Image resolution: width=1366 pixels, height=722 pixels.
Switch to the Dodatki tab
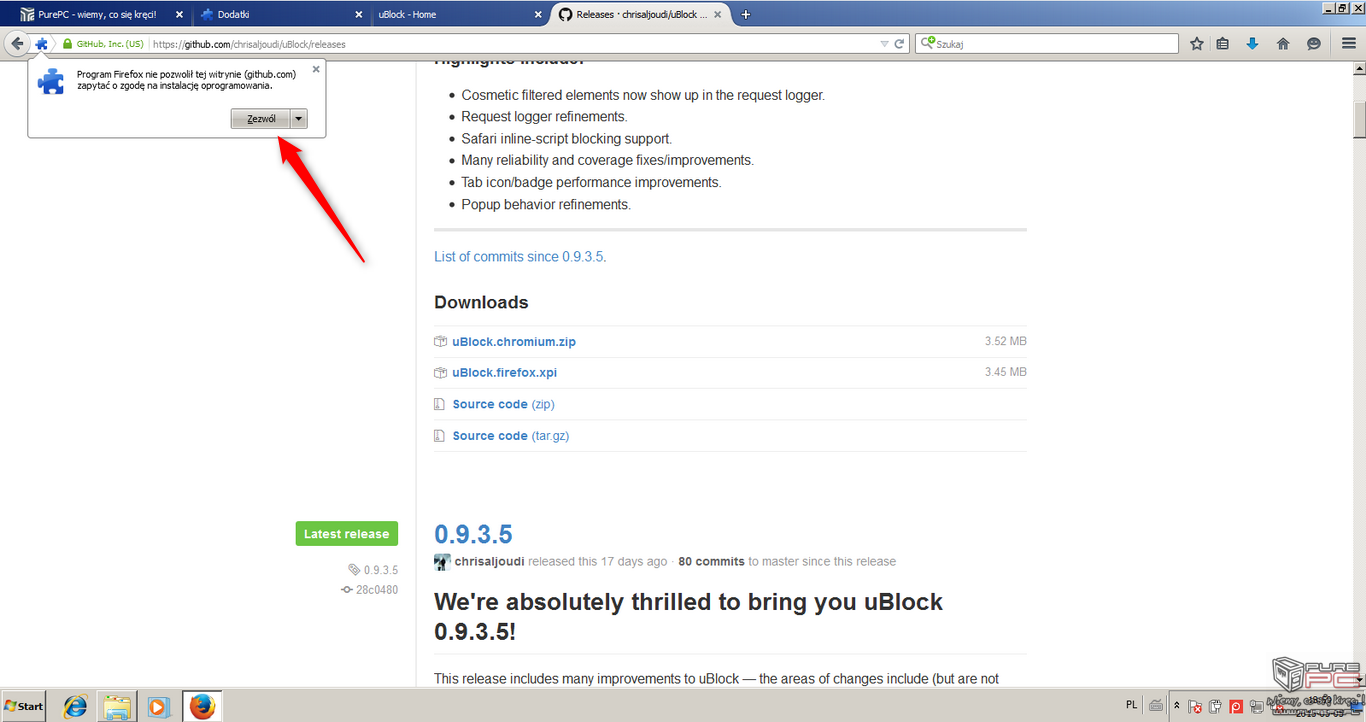click(x=280, y=14)
